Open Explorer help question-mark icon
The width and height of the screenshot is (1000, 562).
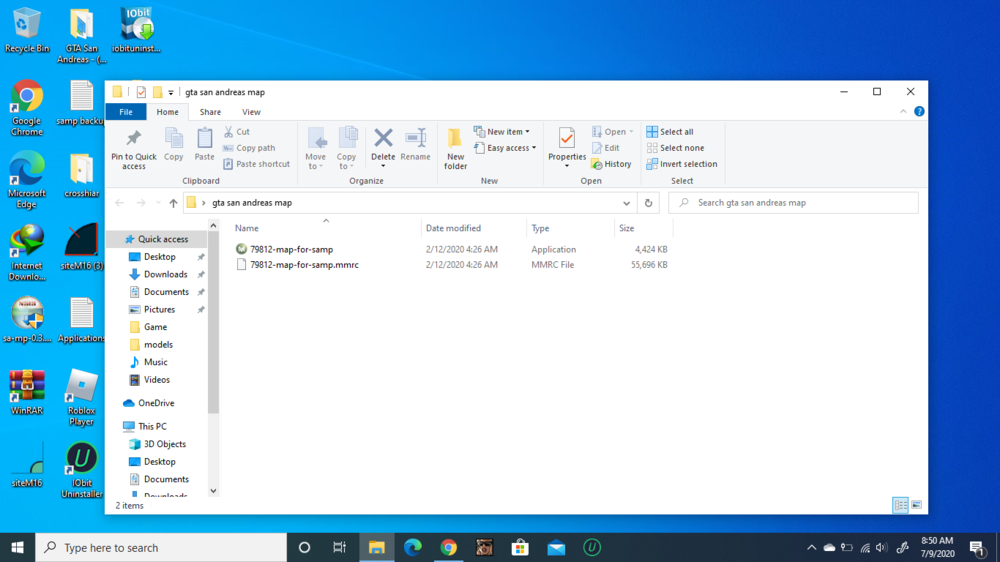pos(919,111)
